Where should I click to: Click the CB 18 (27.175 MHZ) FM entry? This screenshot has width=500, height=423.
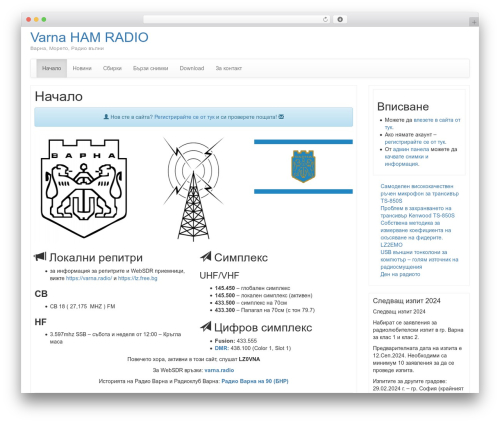click(82, 306)
